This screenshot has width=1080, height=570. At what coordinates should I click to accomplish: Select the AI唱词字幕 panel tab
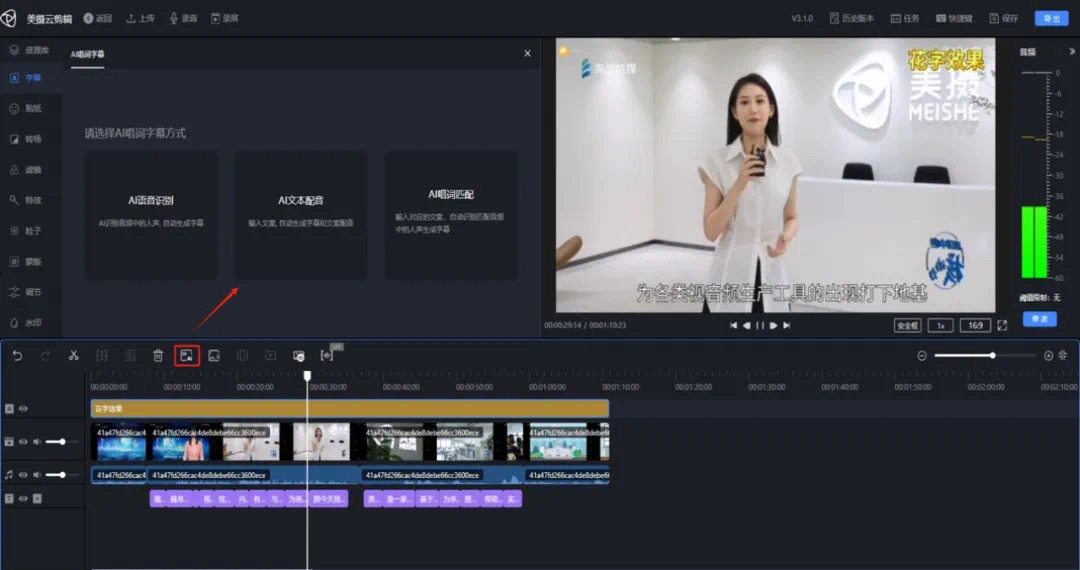pos(87,54)
